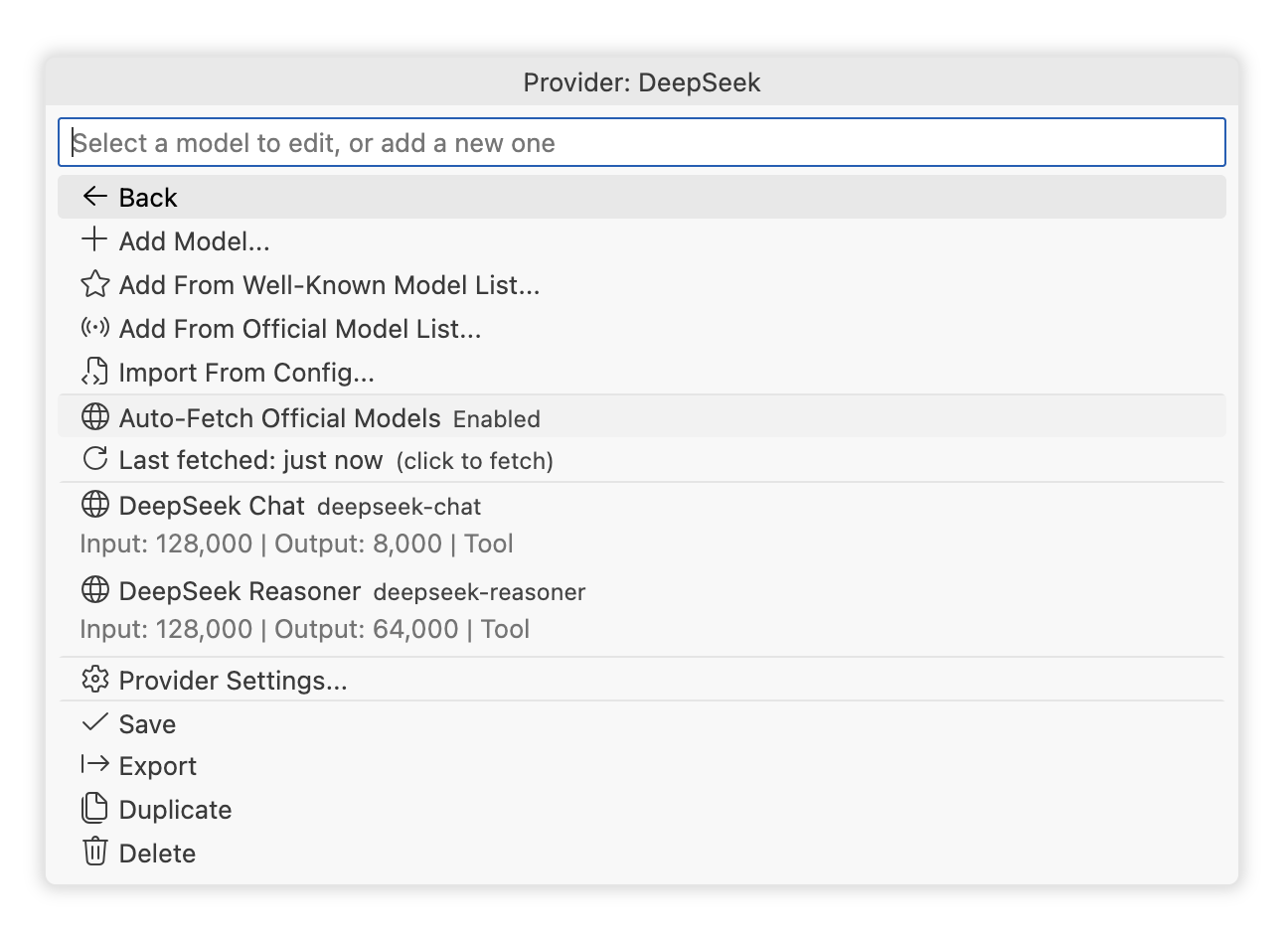This screenshot has height=934, width=1288.
Task: Click the export arrow icon
Action: click(94, 764)
